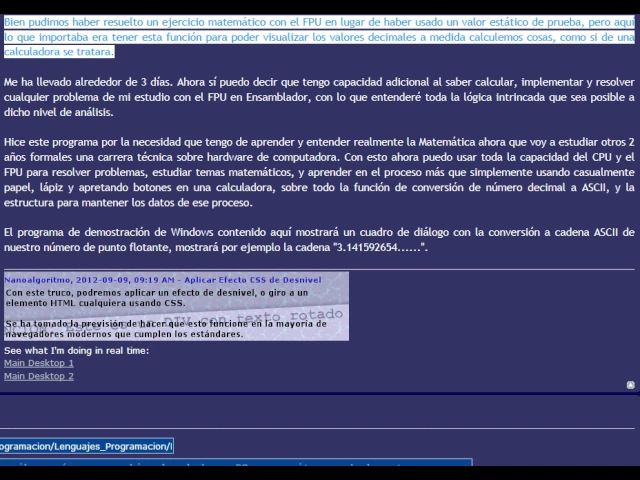Click the highlighted blue bar at bottom

236,462
